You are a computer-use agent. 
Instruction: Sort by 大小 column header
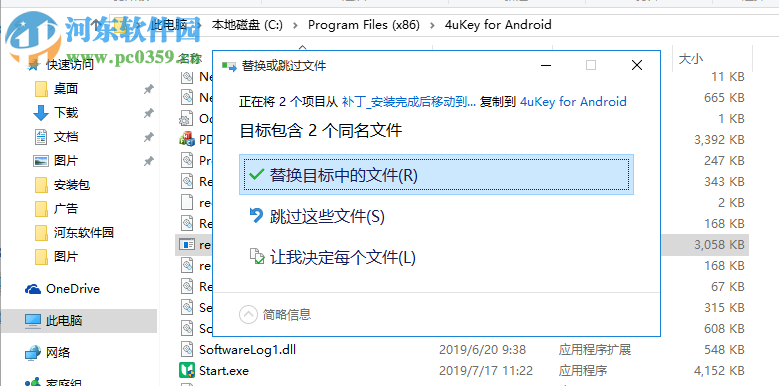pos(691,59)
